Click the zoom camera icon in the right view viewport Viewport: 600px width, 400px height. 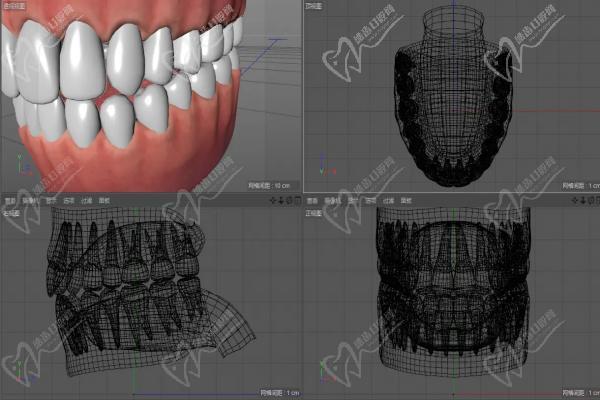[x=279, y=200]
